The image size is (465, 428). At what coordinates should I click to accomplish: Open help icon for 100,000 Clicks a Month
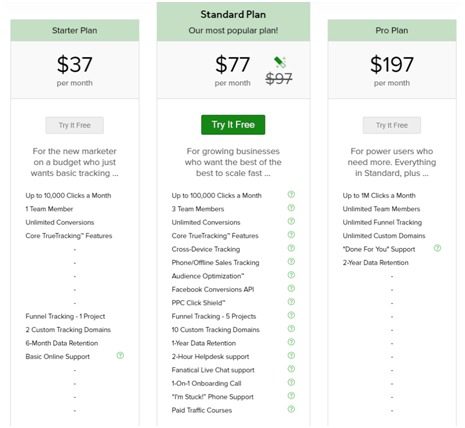291,194
